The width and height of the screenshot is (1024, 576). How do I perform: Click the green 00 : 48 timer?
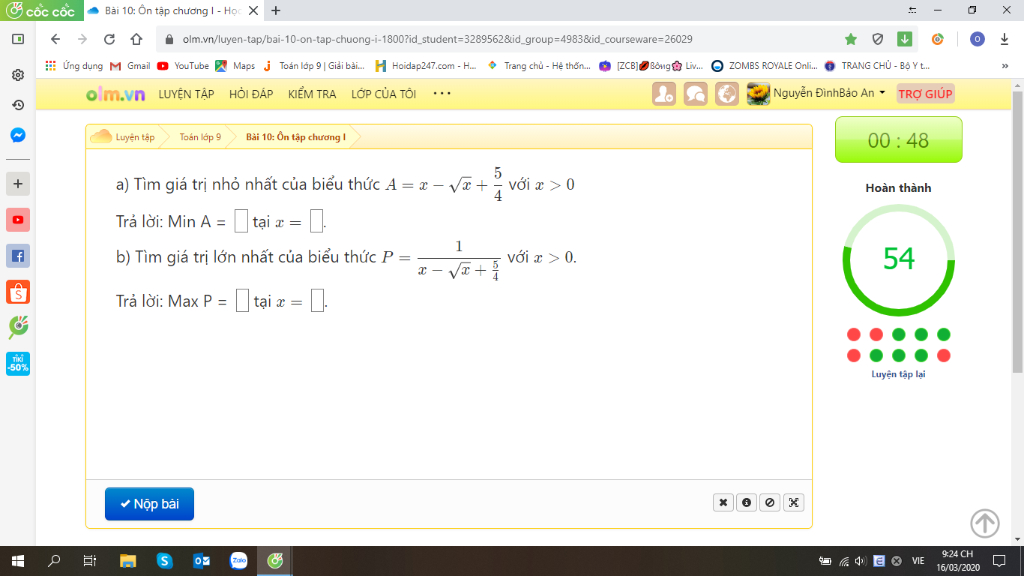[899, 140]
